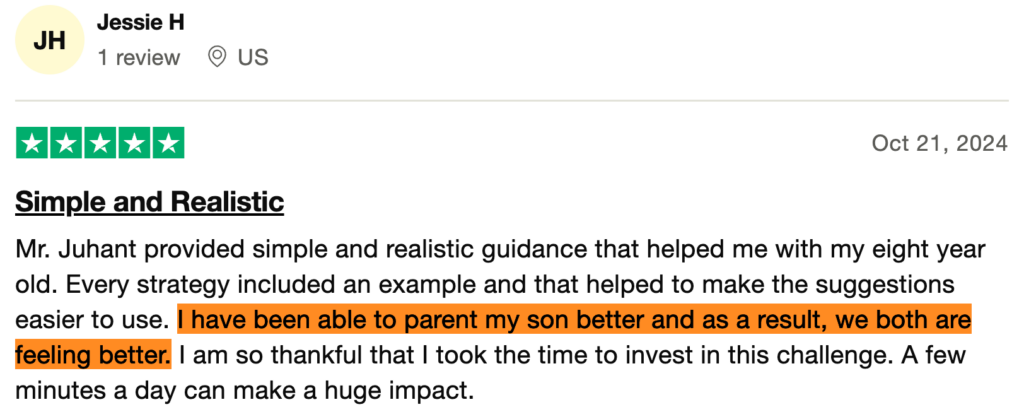1024x419 pixels.
Task: Click the second green rating star
Action: click(x=65, y=143)
